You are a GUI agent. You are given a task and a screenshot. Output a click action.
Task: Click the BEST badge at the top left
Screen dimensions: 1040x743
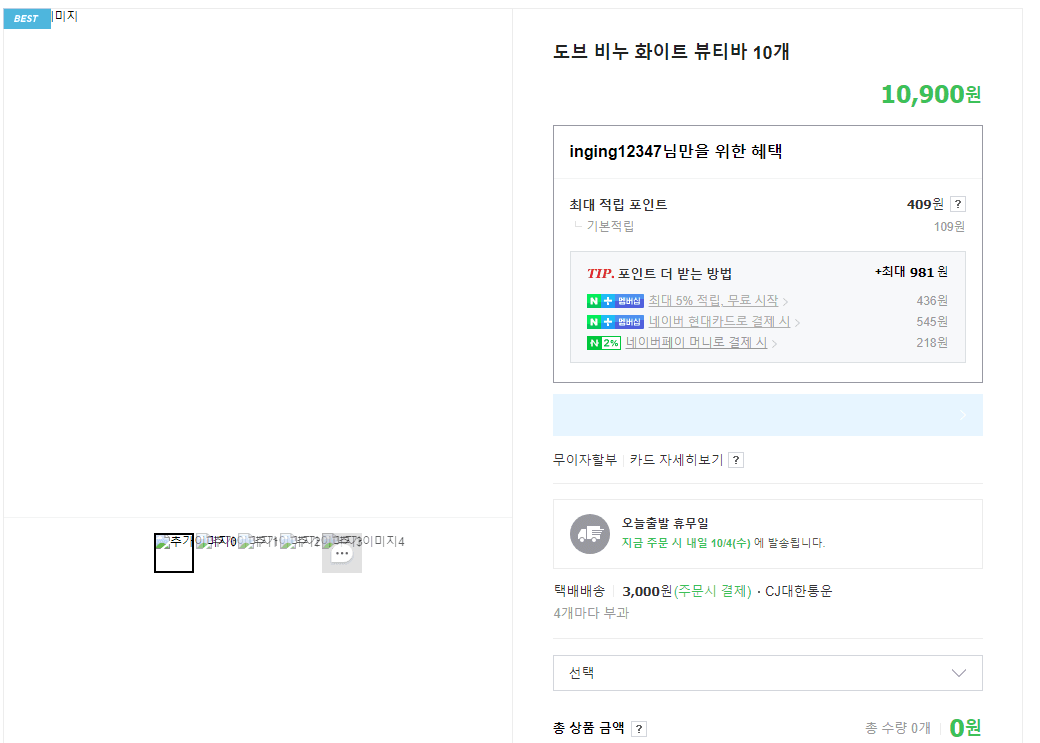pos(26,18)
